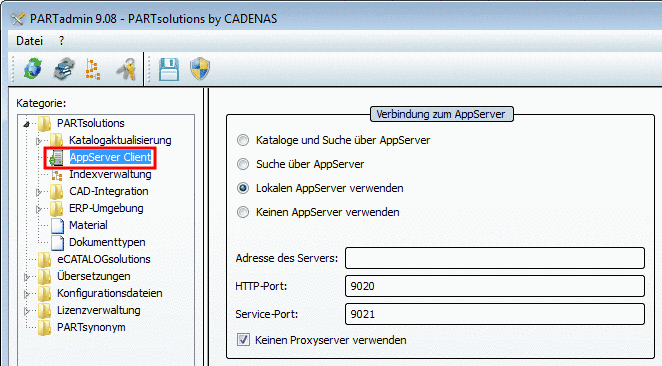Click the ERP-Umgebung folder icon
The width and height of the screenshot is (662, 366).
coord(57,209)
